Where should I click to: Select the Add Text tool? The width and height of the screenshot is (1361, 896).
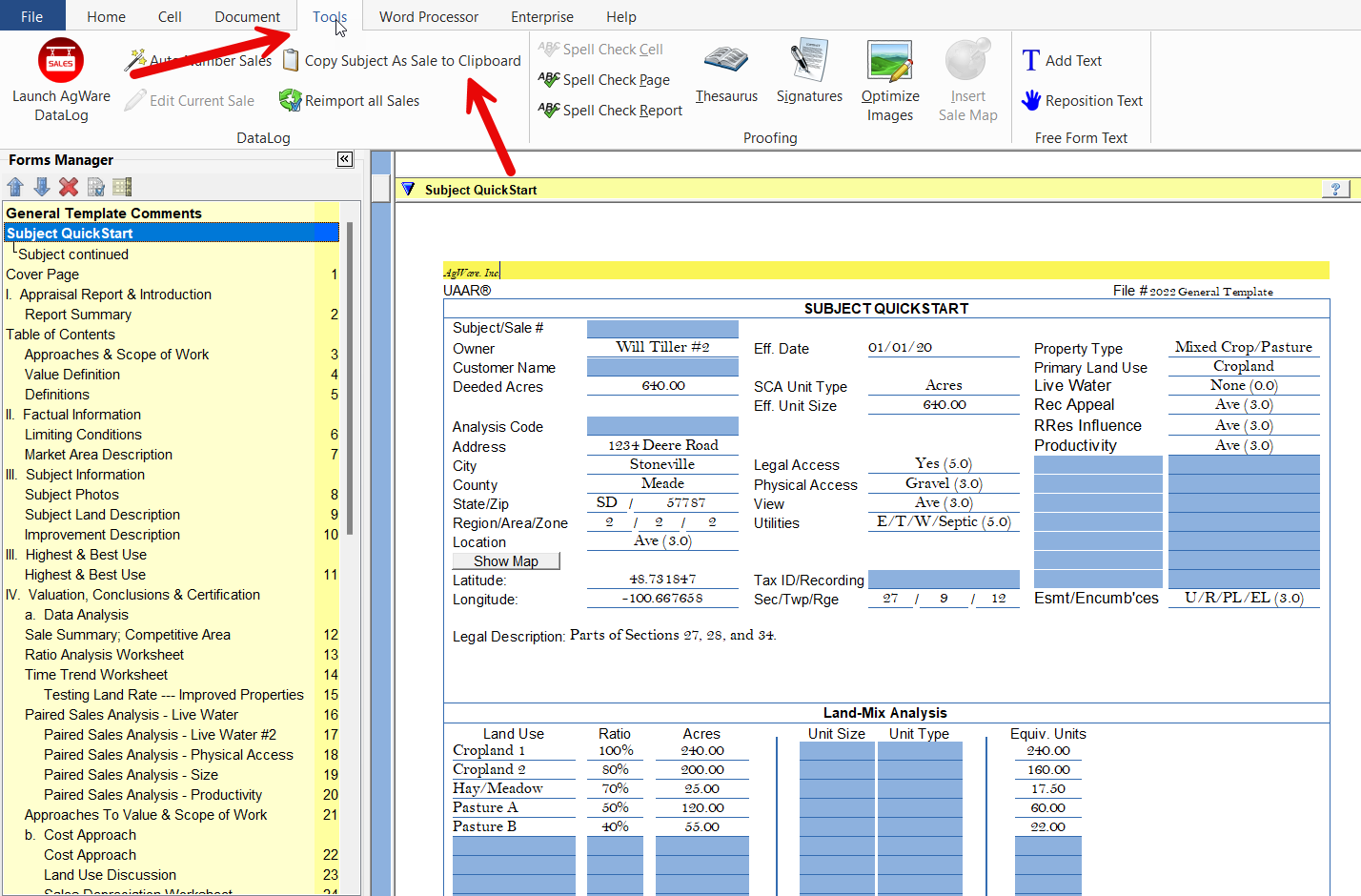pyautogui.click(x=1062, y=61)
